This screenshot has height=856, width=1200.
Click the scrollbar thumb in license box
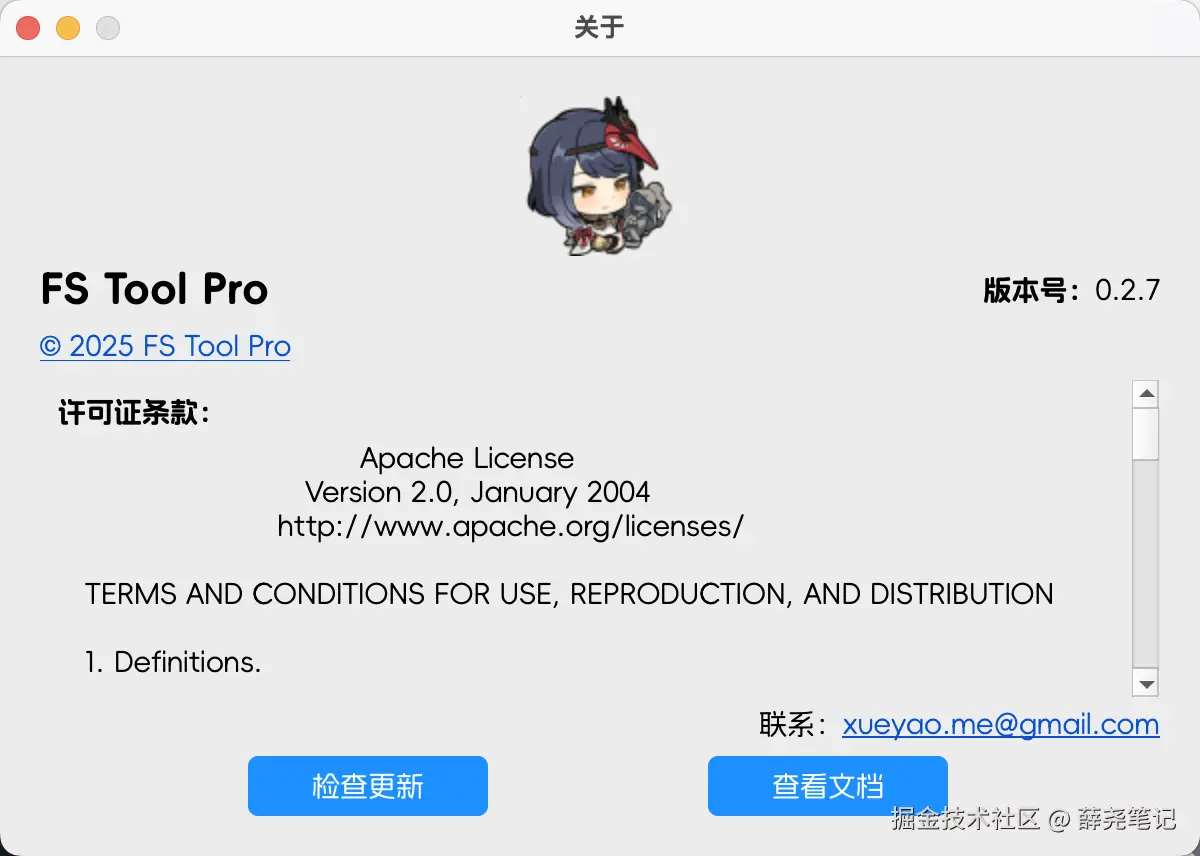1146,433
